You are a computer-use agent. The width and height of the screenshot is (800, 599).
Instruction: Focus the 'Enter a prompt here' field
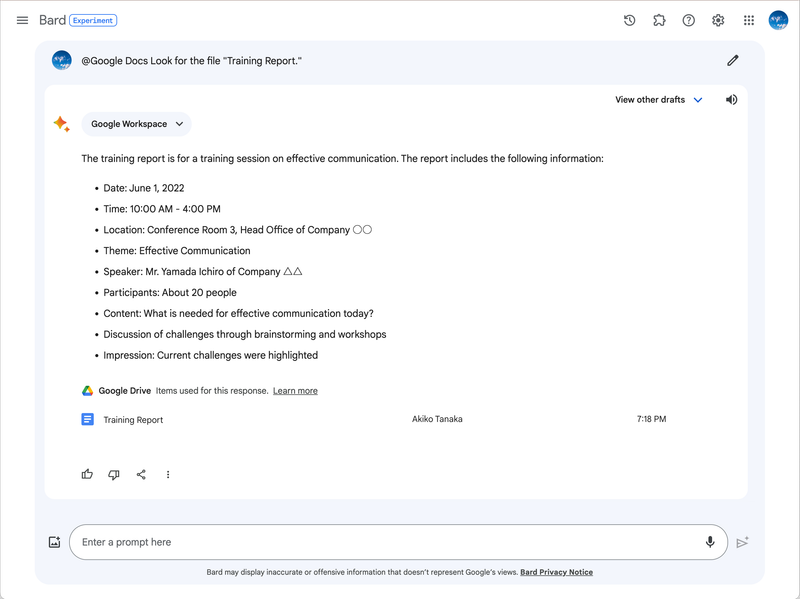398,542
